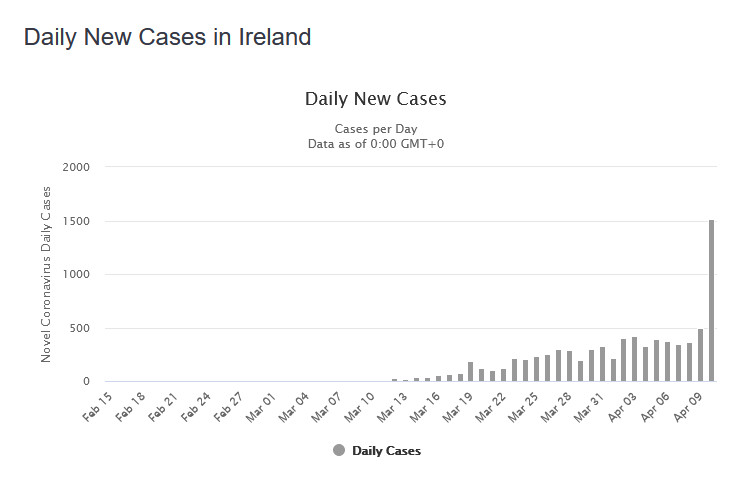748x495 pixels.
Task: Select the 500 y-axis tick label
Action: click(80, 328)
